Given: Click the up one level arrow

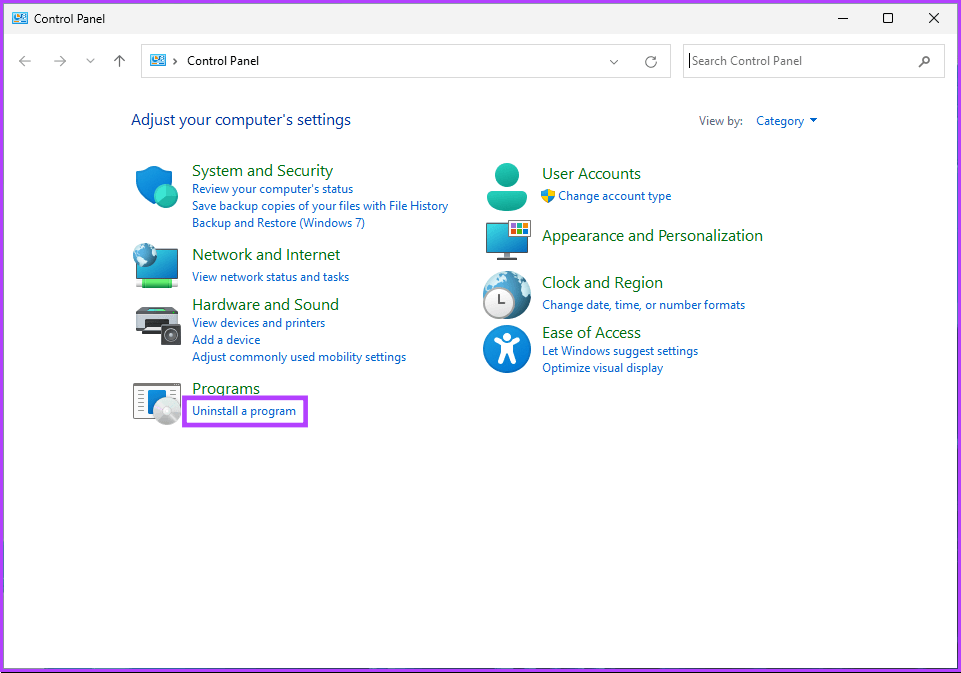Looking at the screenshot, I should (120, 61).
